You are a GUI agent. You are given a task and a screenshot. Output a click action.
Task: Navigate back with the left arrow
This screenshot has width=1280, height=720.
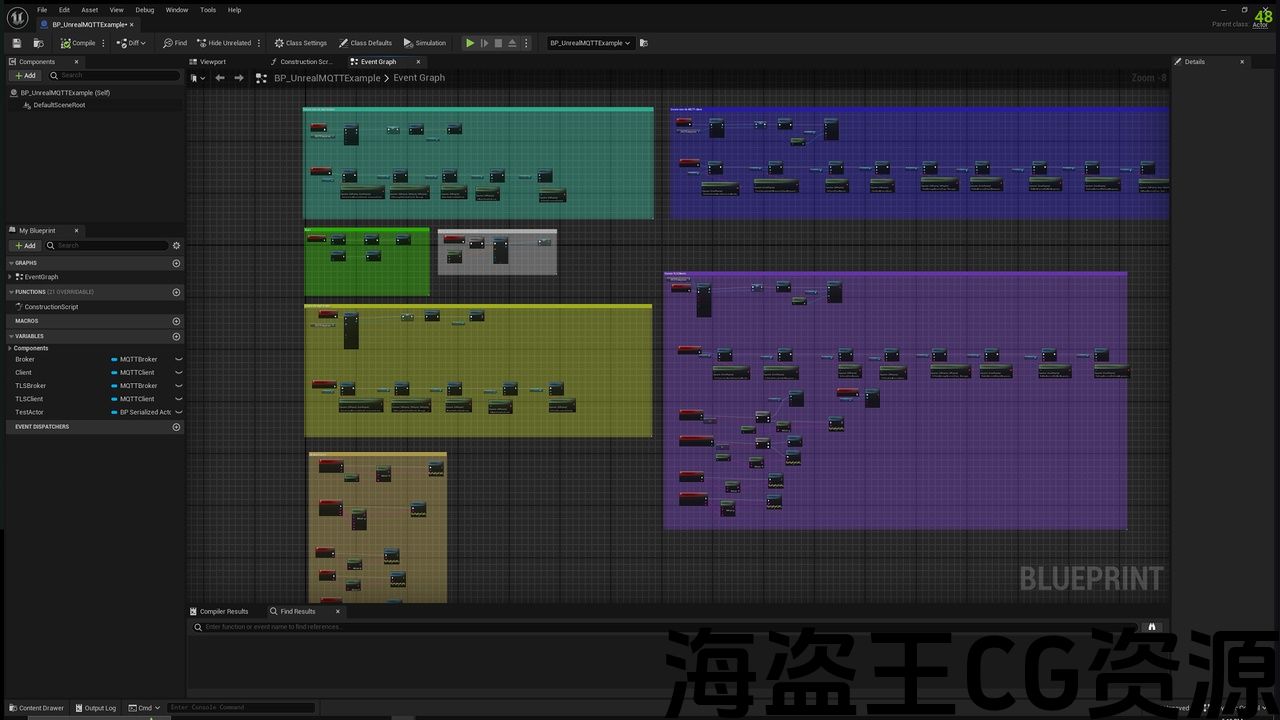220,78
